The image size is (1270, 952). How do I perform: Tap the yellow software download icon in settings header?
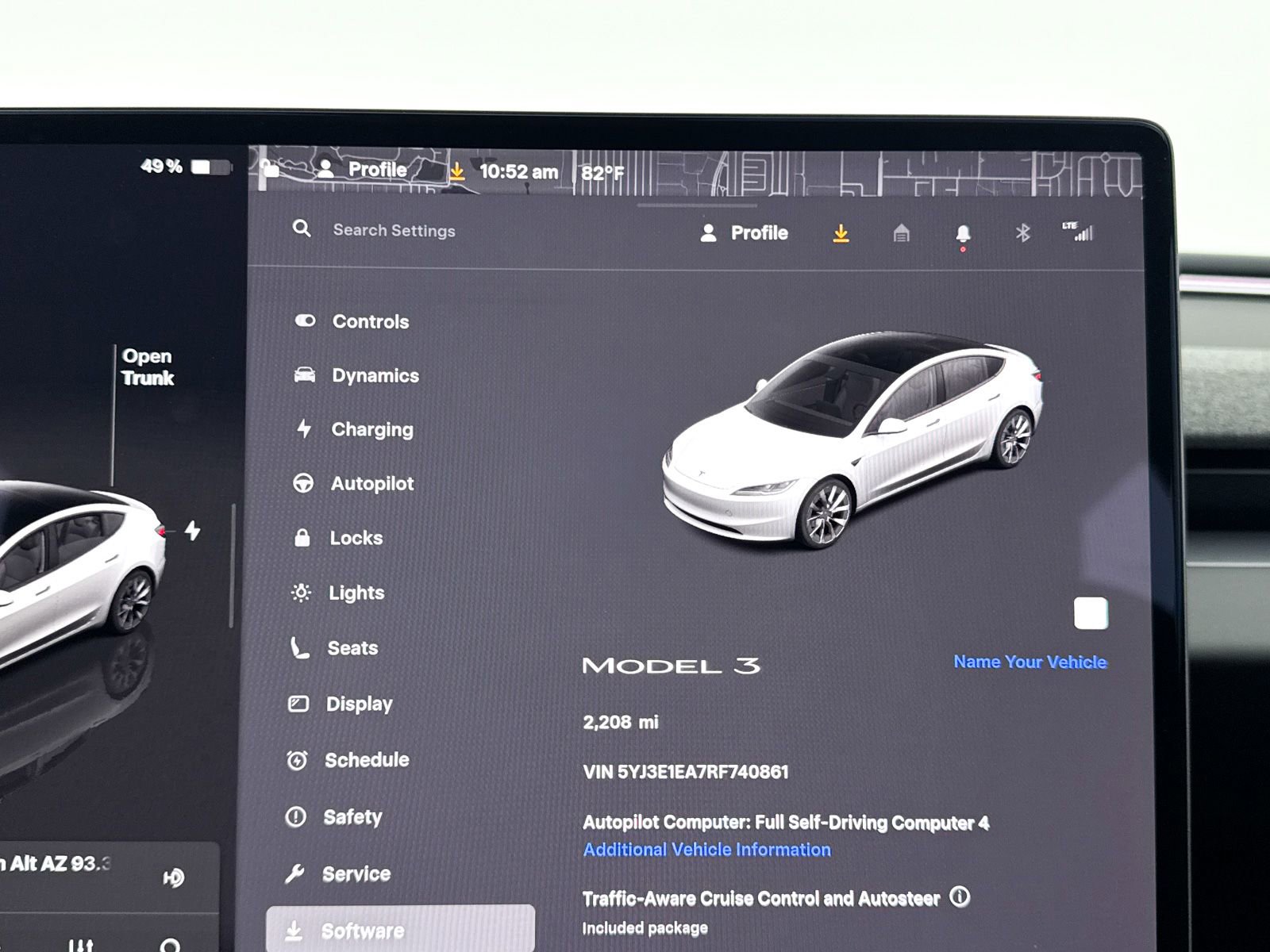[841, 233]
